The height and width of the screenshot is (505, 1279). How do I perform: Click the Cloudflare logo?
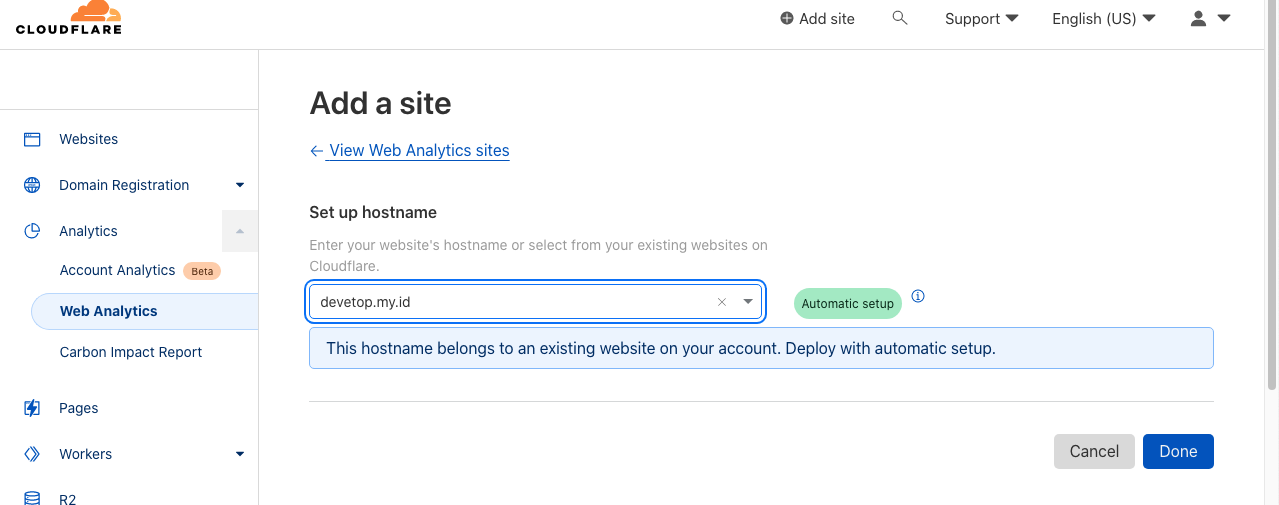[x=69, y=18]
